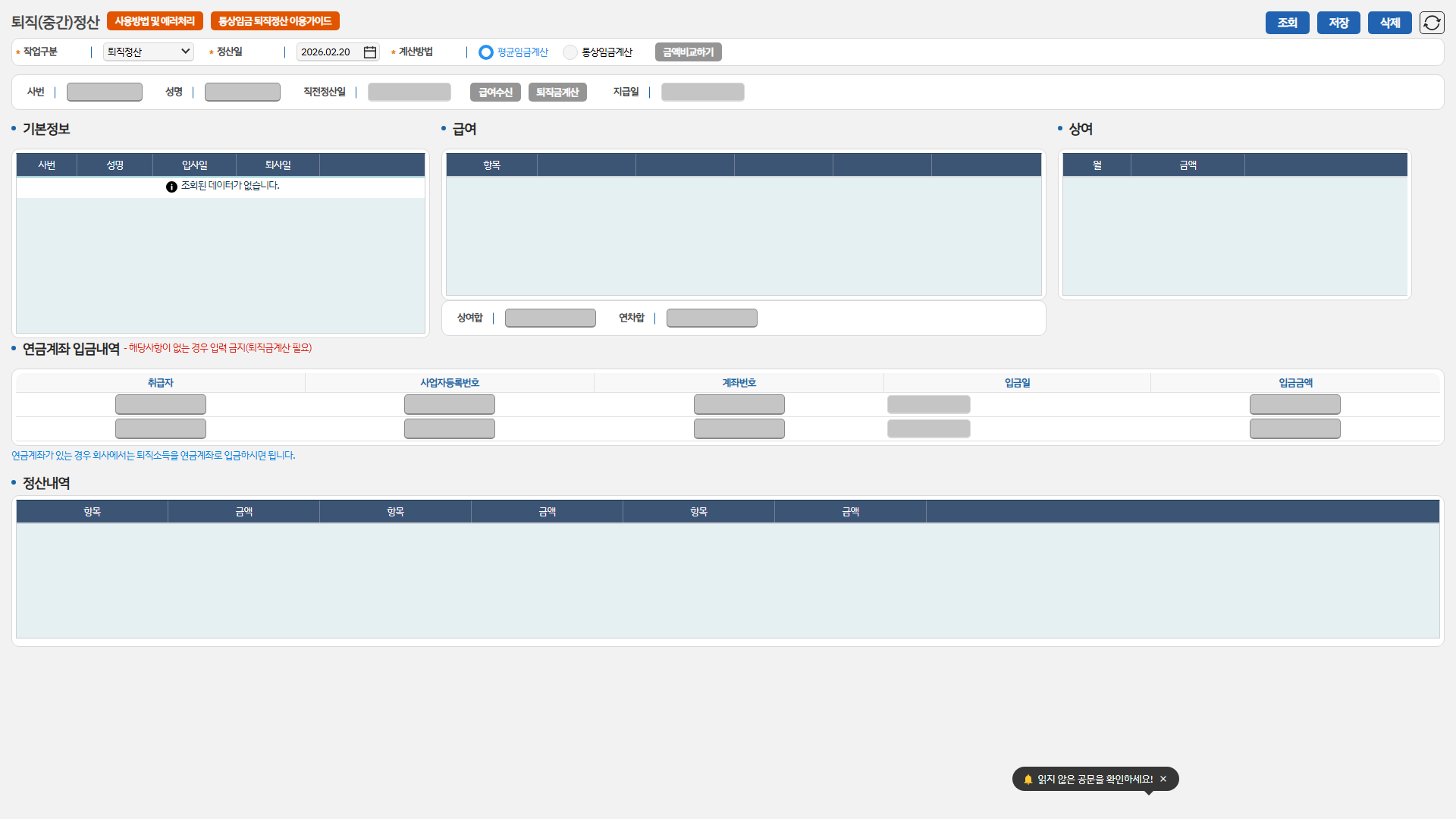Click the info icon in 기본정보 table
The image size is (1456, 819).
[x=171, y=187]
